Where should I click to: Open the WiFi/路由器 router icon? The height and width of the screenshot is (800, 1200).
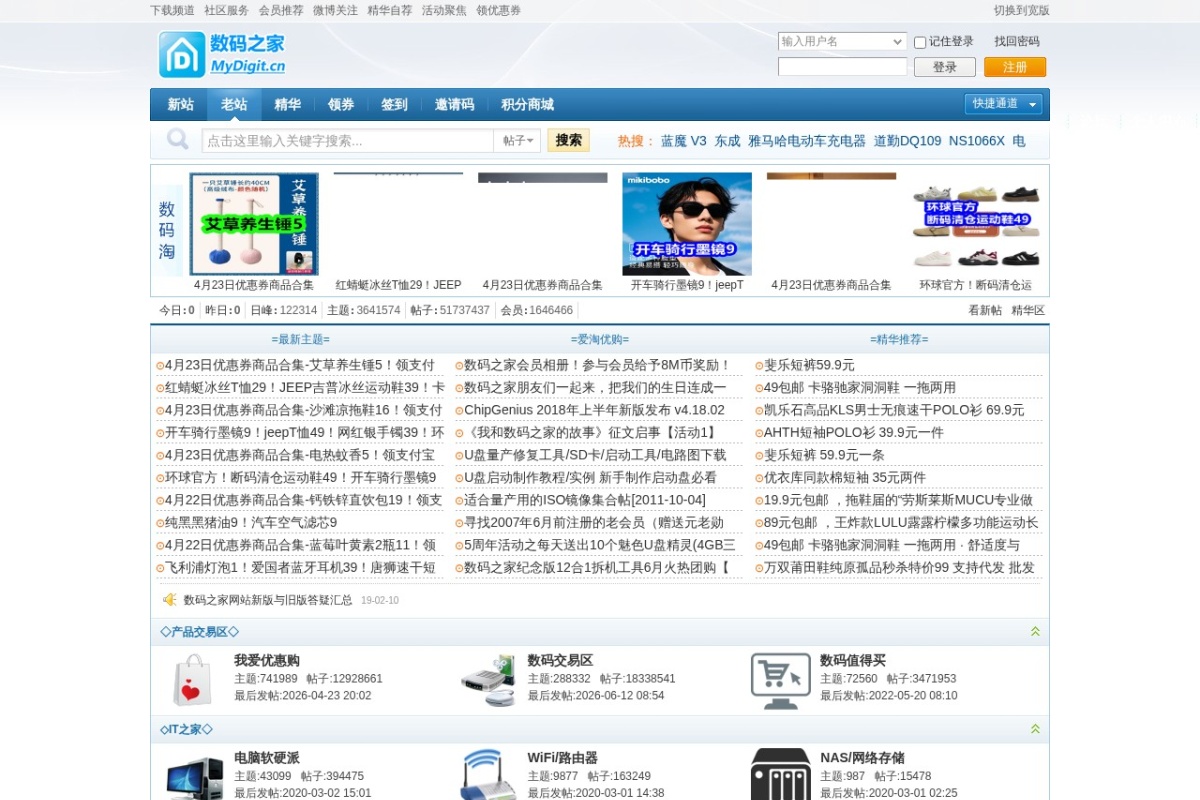click(488, 775)
